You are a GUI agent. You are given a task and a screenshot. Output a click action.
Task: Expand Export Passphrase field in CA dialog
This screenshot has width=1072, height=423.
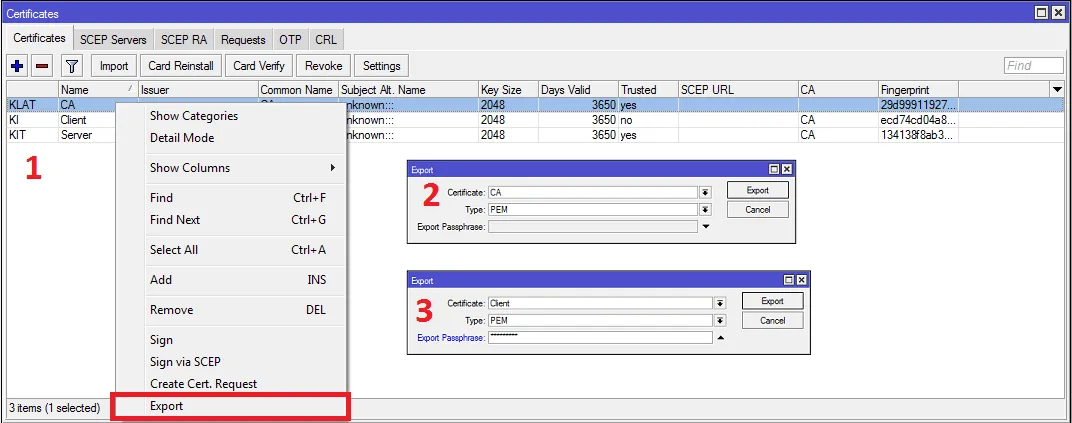706,226
